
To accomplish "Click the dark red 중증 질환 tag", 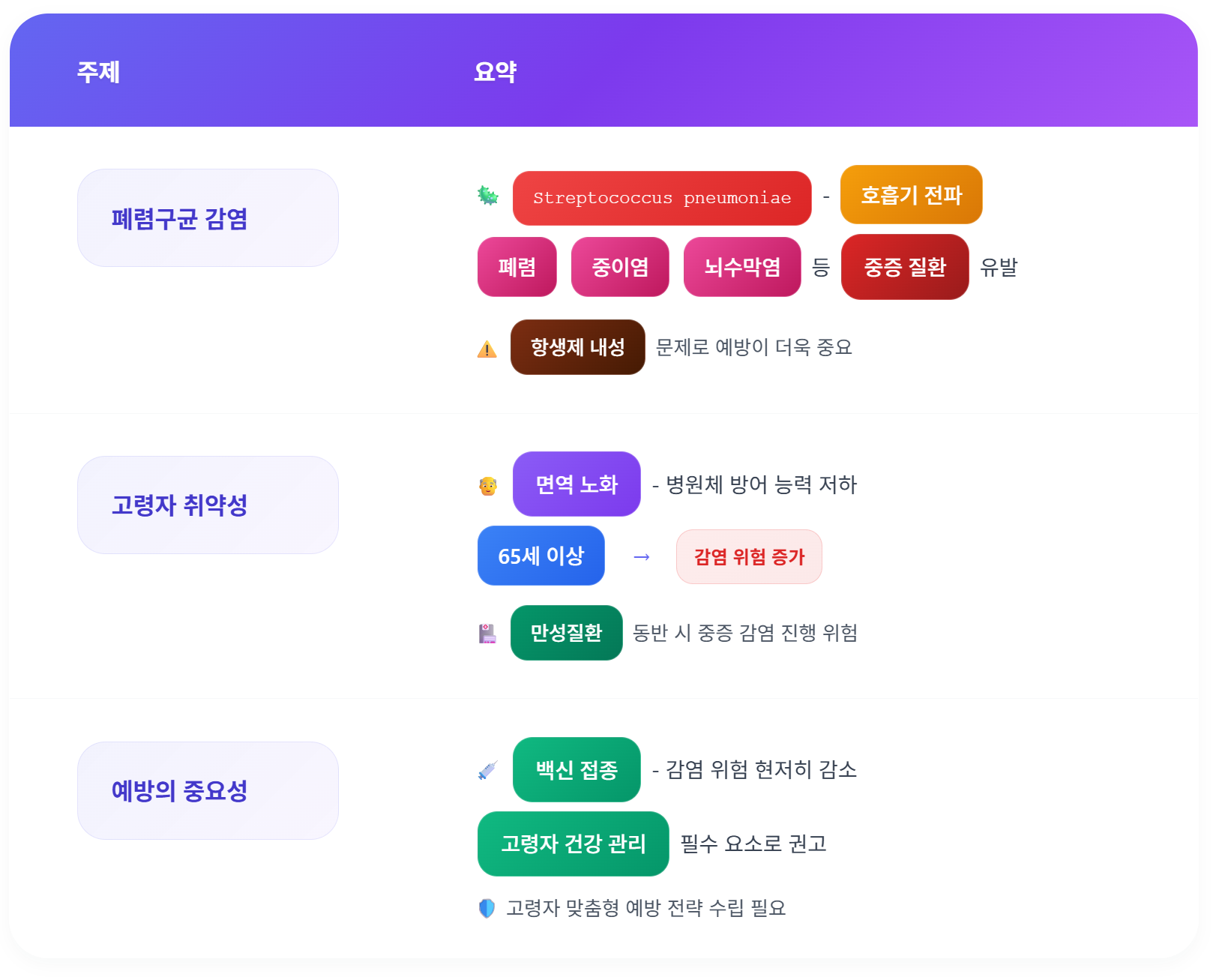I will point(905,267).
